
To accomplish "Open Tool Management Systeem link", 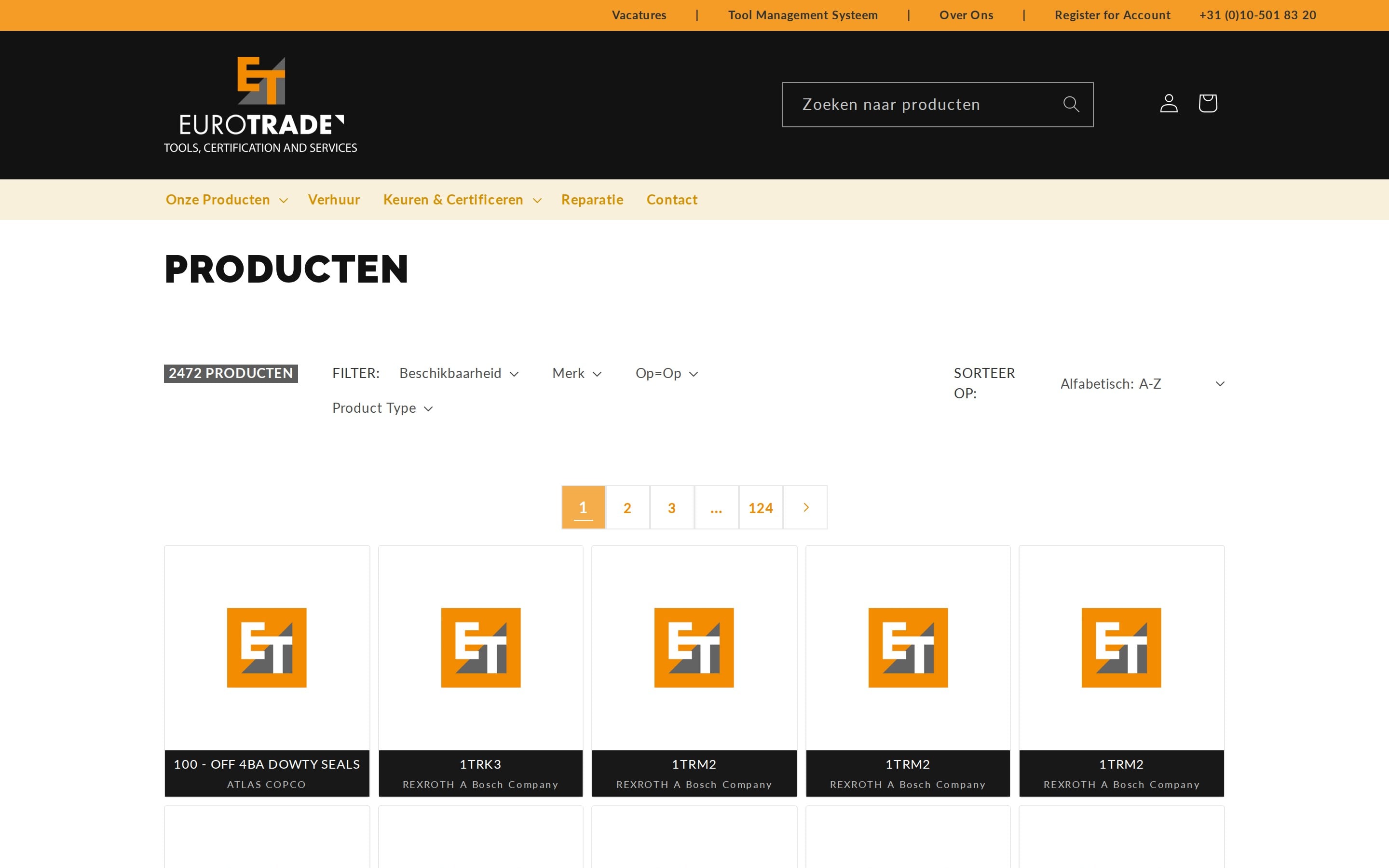I will point(803,15).
